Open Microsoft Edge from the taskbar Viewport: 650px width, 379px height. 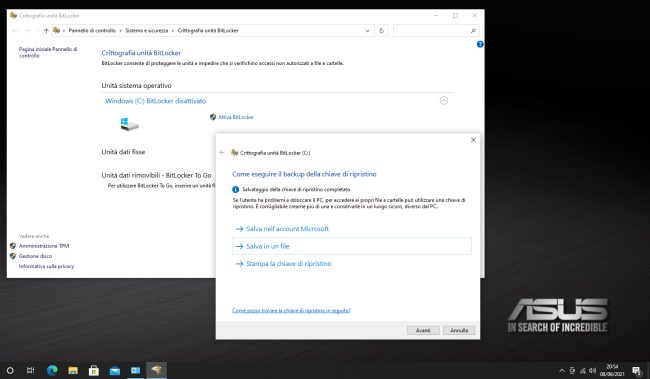click(x=52, y=370)
